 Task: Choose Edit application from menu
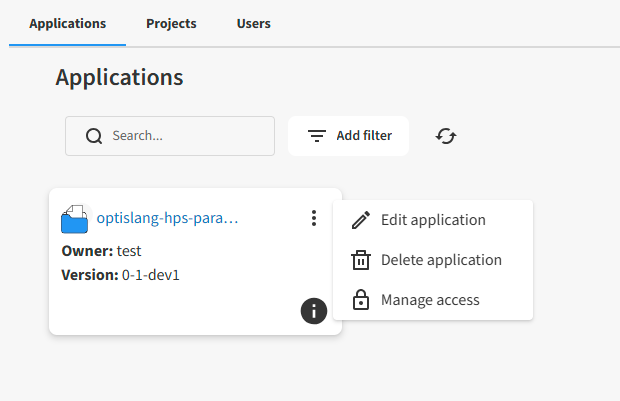[433, 220]
